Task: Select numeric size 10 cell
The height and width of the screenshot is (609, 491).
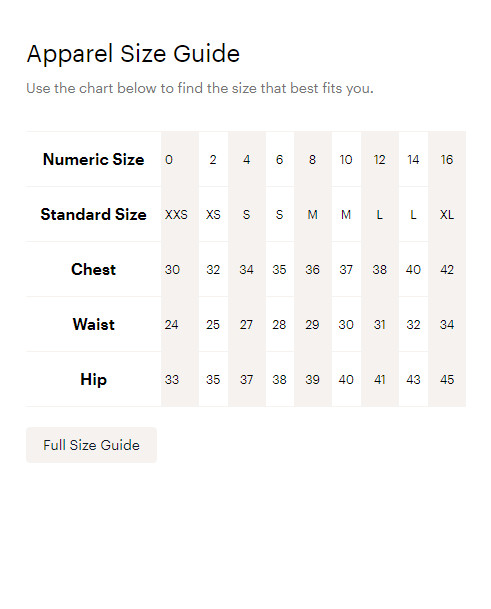Action: coord(346,159)
